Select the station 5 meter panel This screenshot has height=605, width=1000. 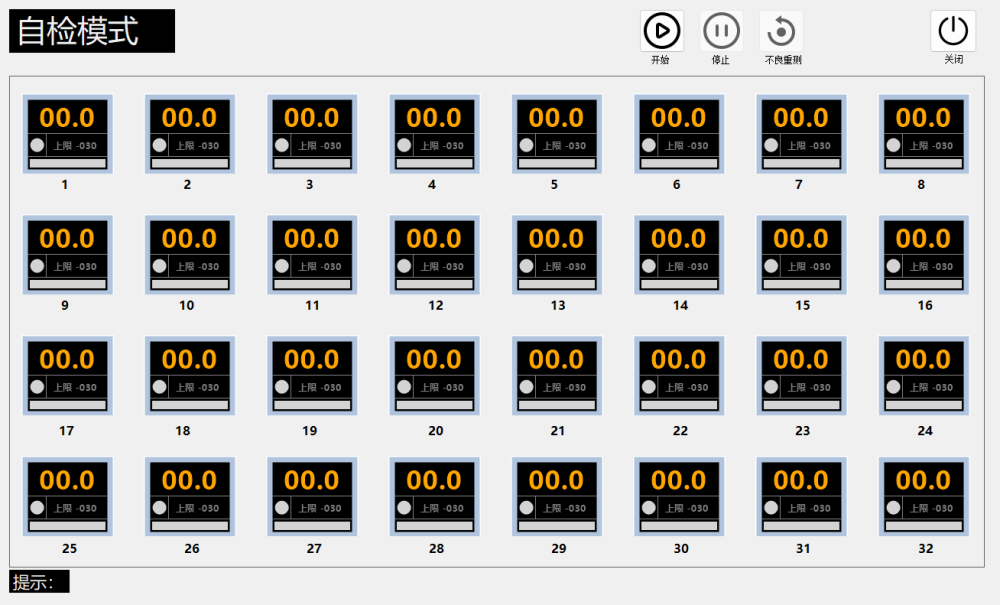pyautogui.click(x=556, y=134)
